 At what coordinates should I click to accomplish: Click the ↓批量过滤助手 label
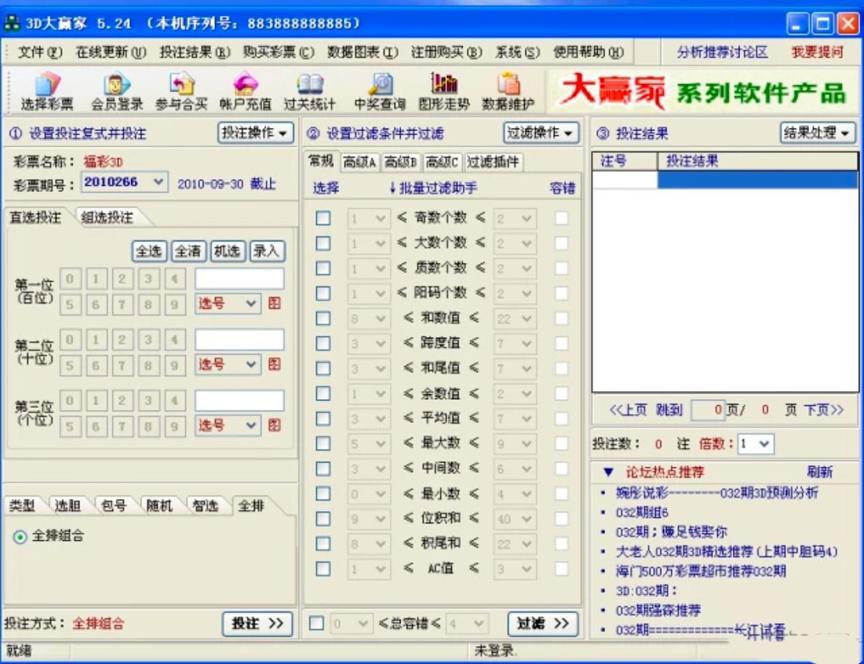coord(433,188)
